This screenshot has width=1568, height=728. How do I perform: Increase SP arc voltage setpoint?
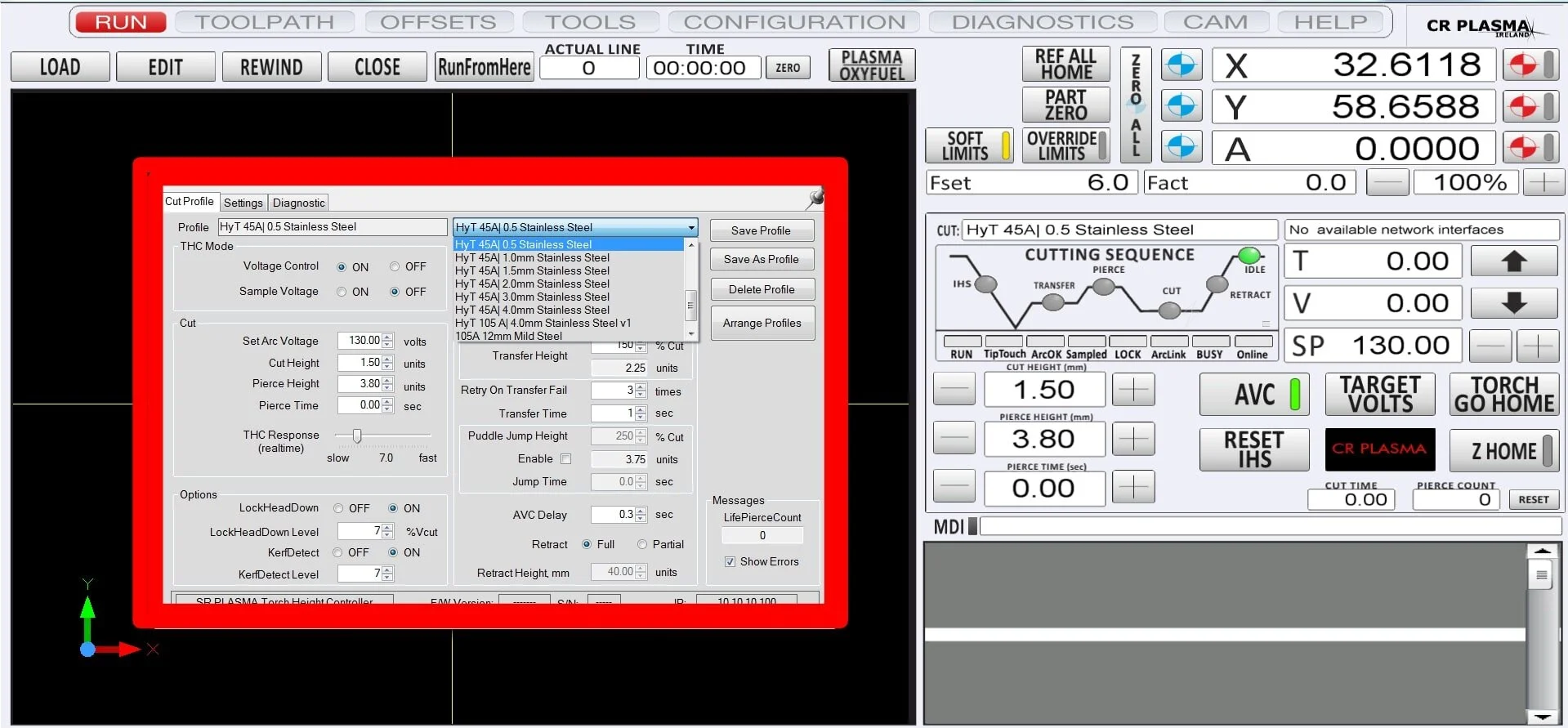[x=1537, y=346]
